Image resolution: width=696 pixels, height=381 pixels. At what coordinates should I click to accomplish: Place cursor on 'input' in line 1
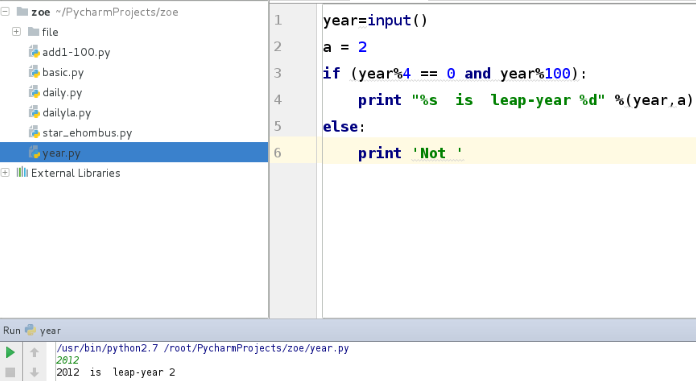pyautogui.click(x=389, y=20)
